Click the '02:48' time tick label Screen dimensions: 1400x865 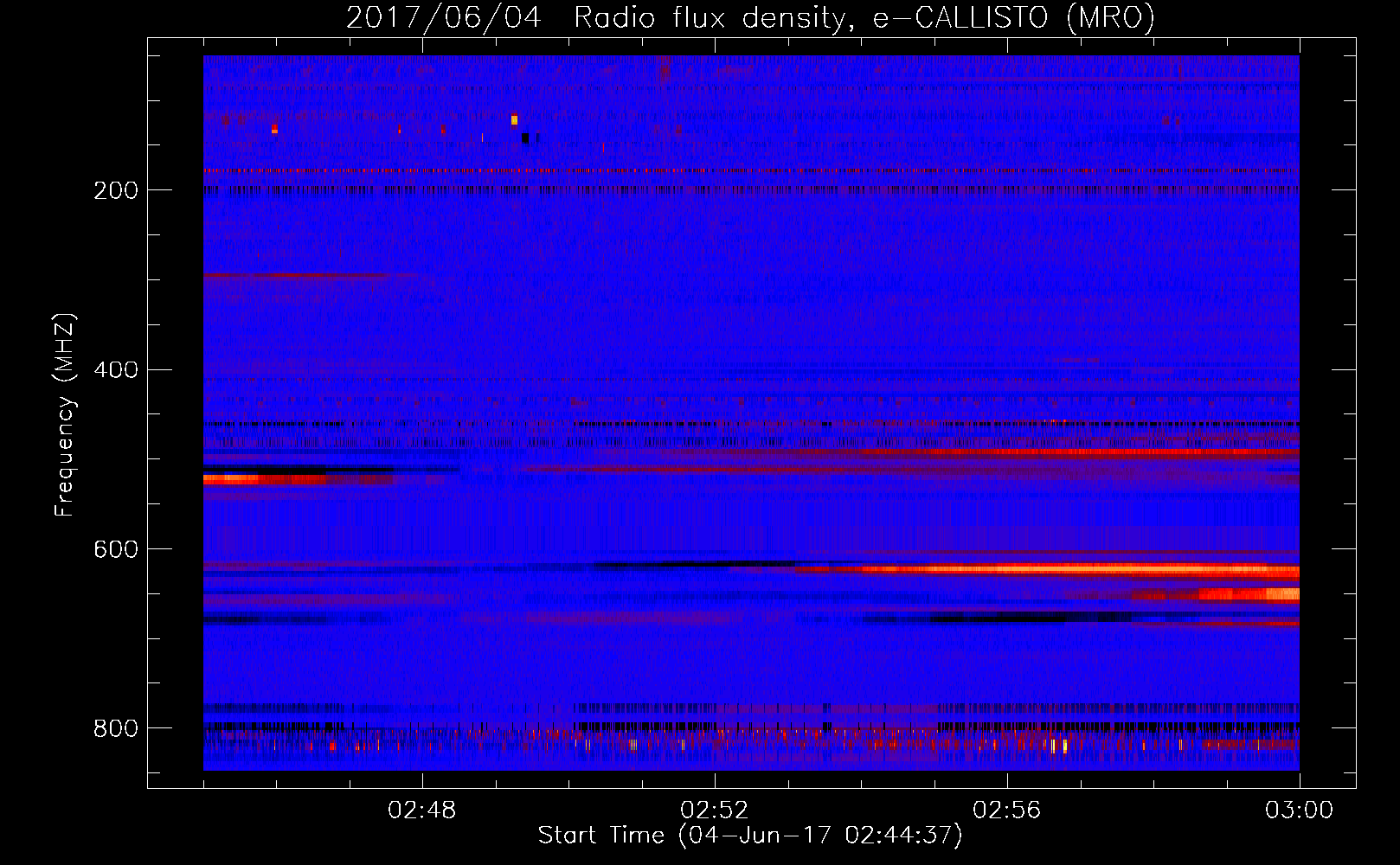tap(422, 811)
